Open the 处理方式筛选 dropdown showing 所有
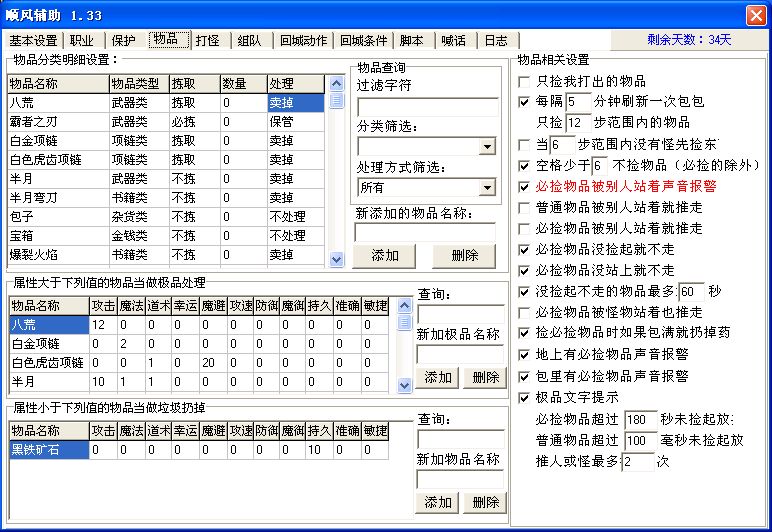Screen dimensions: 772x532 click(x=487, y=188)
